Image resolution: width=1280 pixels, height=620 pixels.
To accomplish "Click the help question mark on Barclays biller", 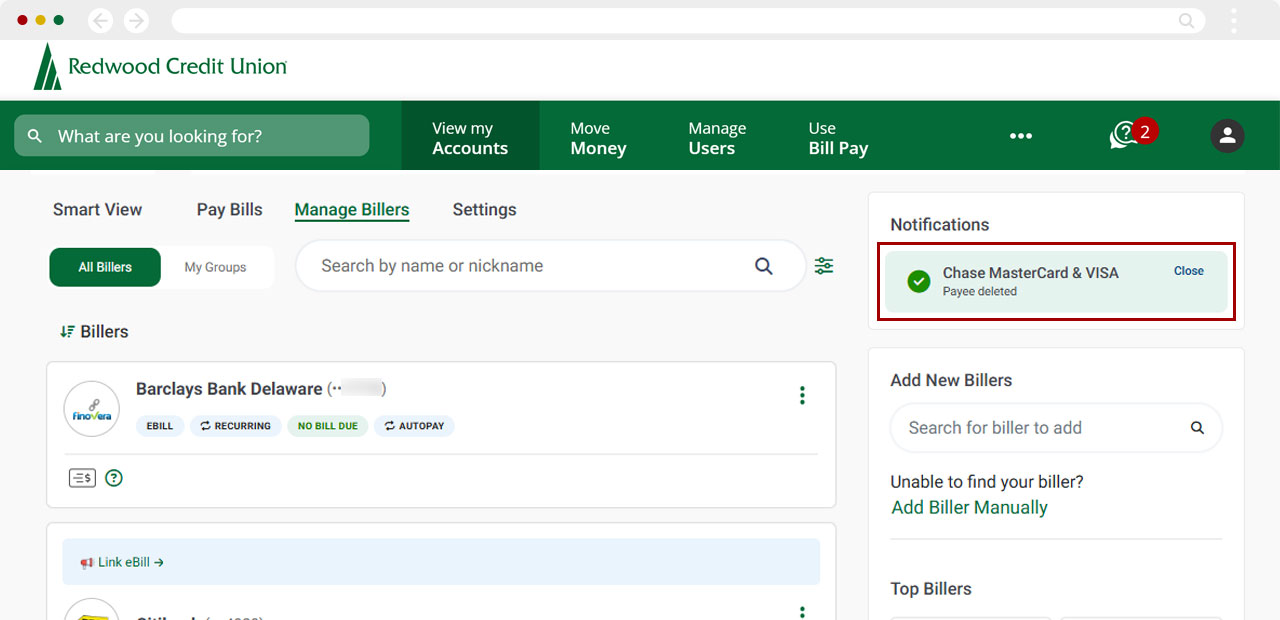I will point(114,478).
